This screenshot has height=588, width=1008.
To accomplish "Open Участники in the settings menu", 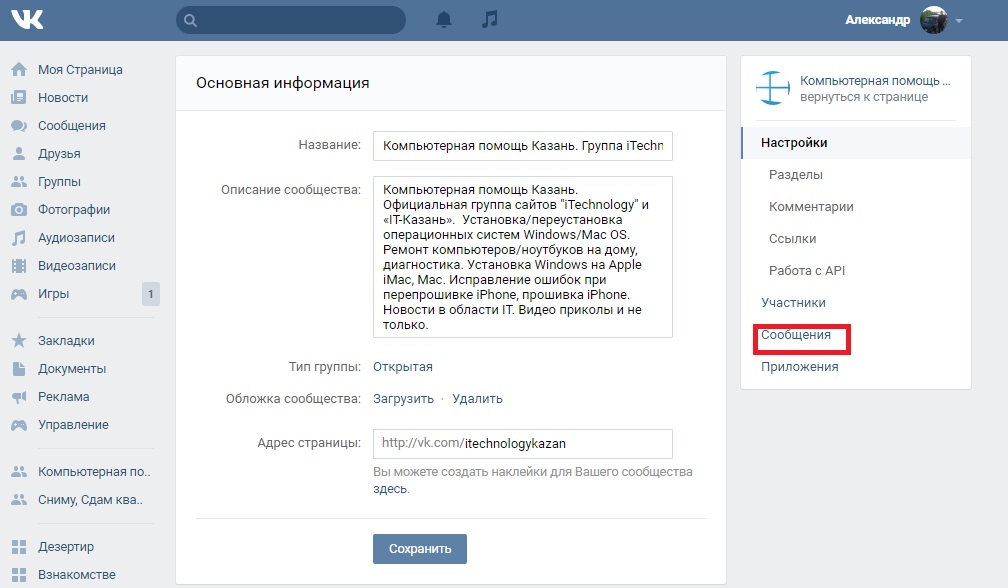I will pos(793,303).
